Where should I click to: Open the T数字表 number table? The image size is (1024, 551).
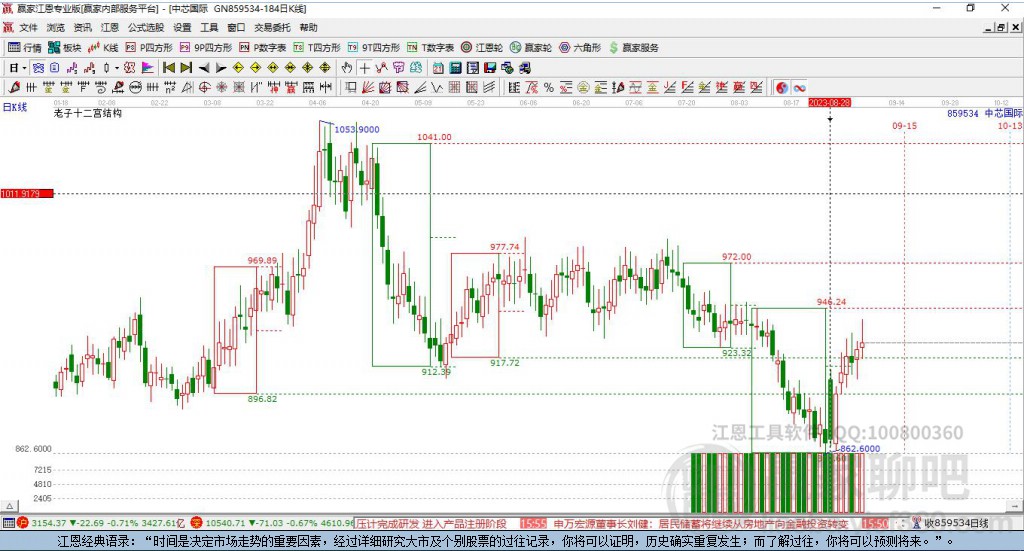coord(430,48)
